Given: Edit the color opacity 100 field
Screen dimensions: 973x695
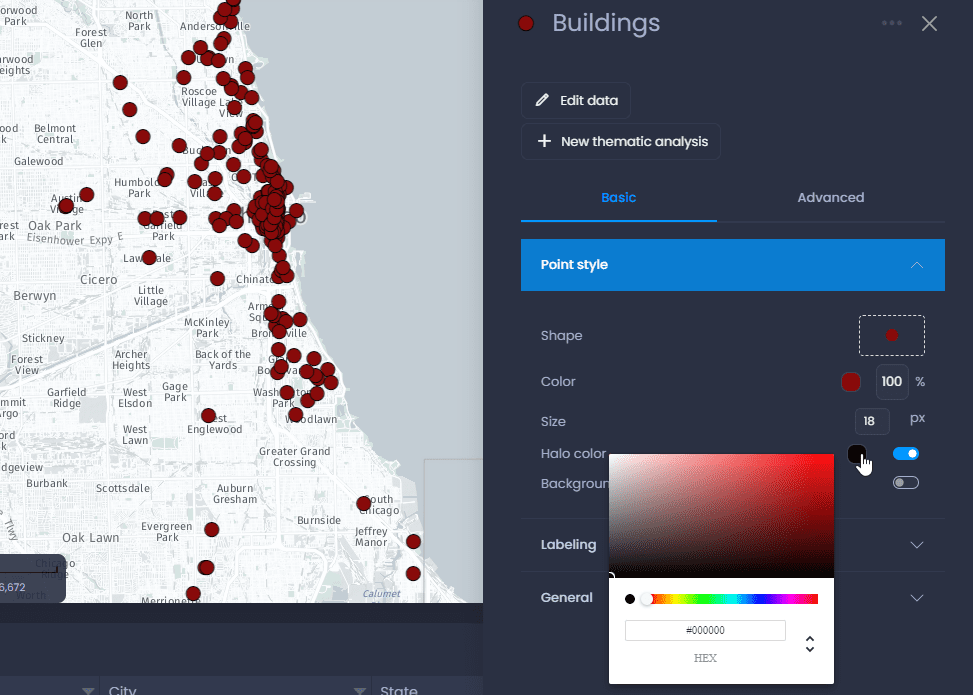Looking at the screenshot, I should (x=892, y=382).
